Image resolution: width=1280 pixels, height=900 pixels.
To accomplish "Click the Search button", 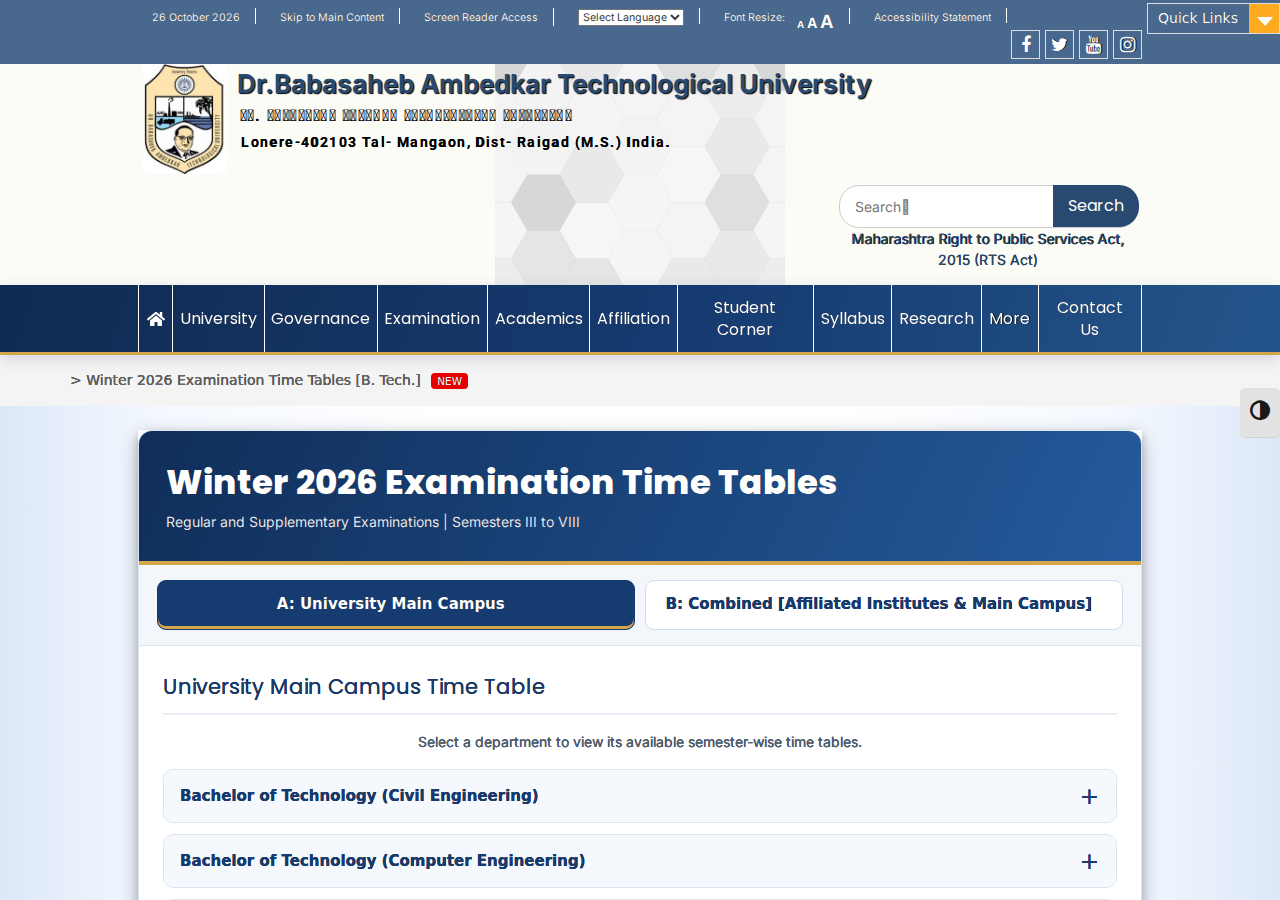I will 1096,206.
